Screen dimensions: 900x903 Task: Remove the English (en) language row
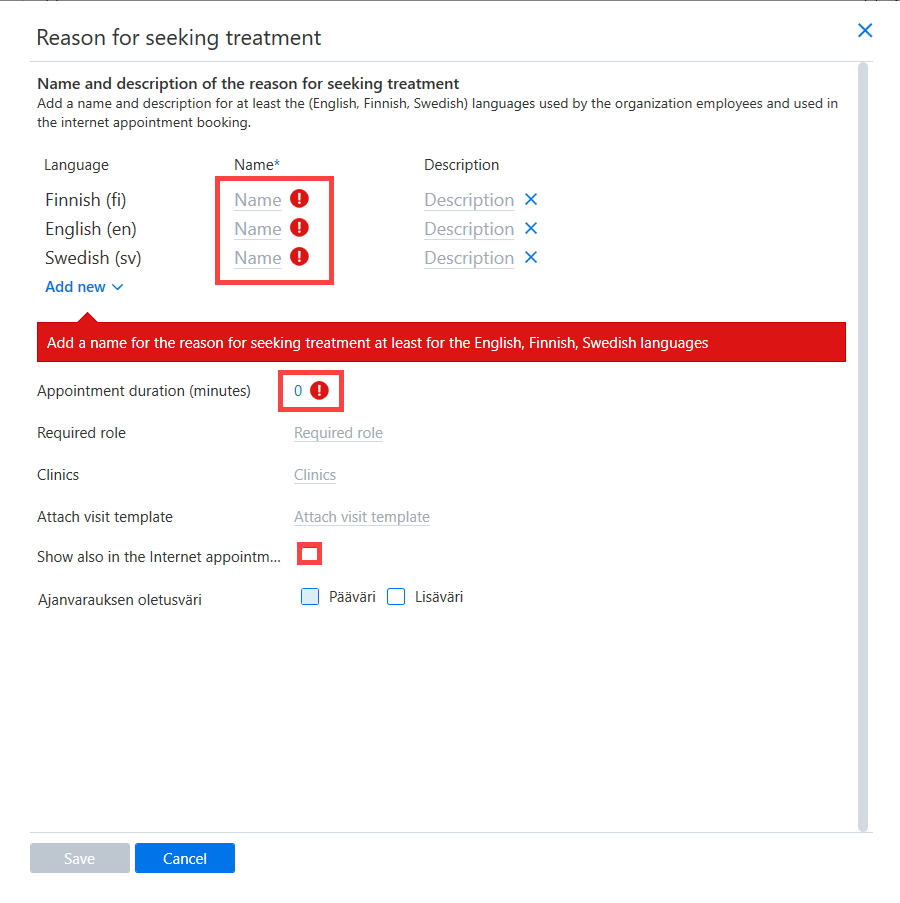coord(531,229)
